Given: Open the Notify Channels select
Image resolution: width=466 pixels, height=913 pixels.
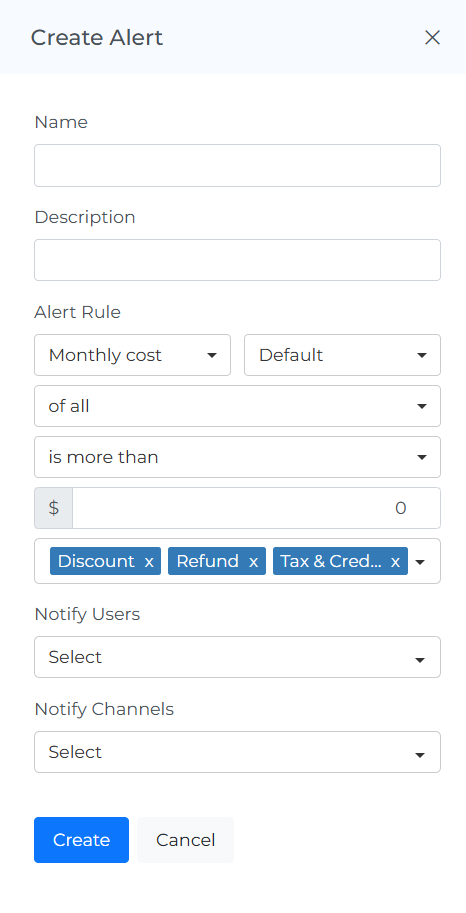Looking at the screenshot, I should (x=238, y=752).
